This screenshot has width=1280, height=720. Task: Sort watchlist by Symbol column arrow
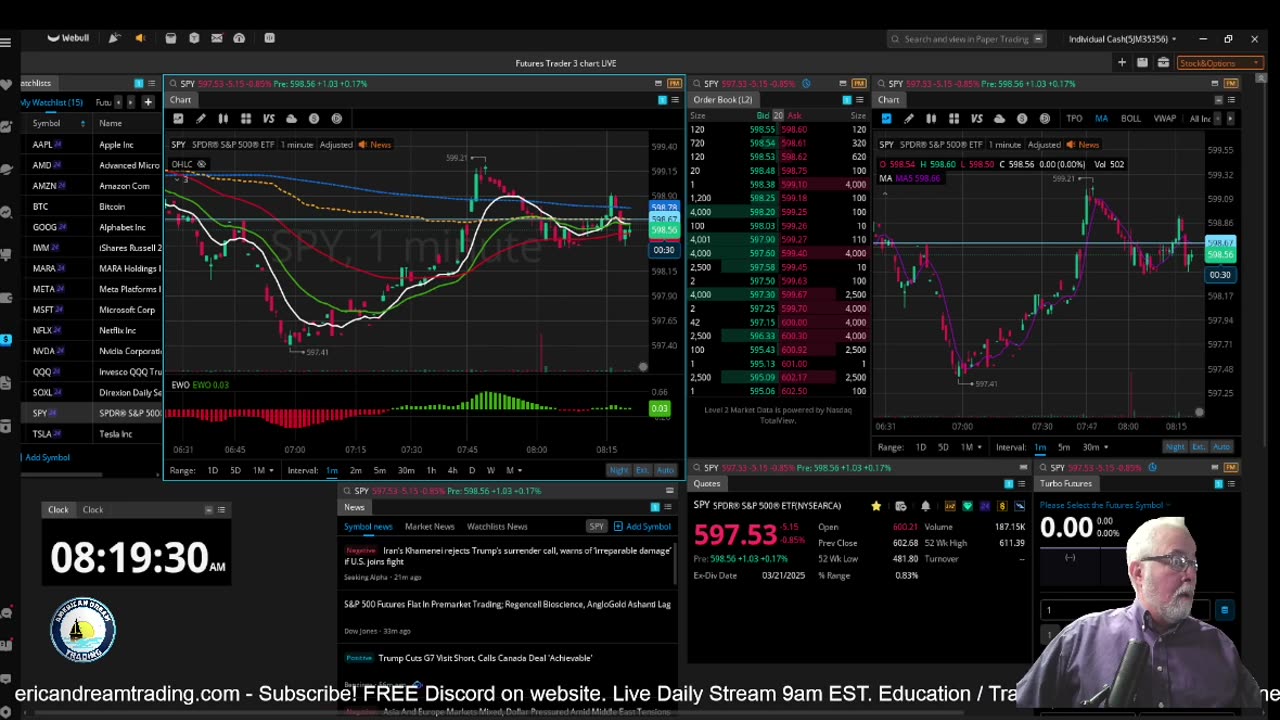coord(82,123)
